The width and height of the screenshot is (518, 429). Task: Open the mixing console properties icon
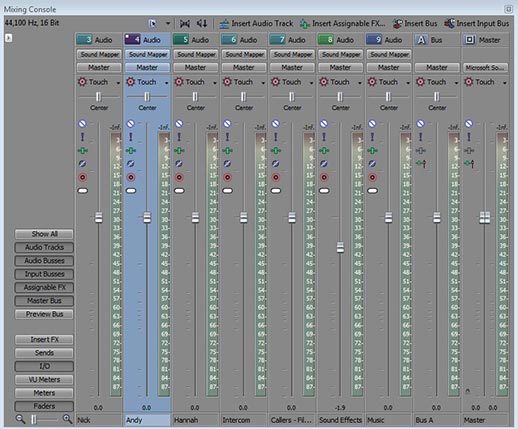click(152, 23)
